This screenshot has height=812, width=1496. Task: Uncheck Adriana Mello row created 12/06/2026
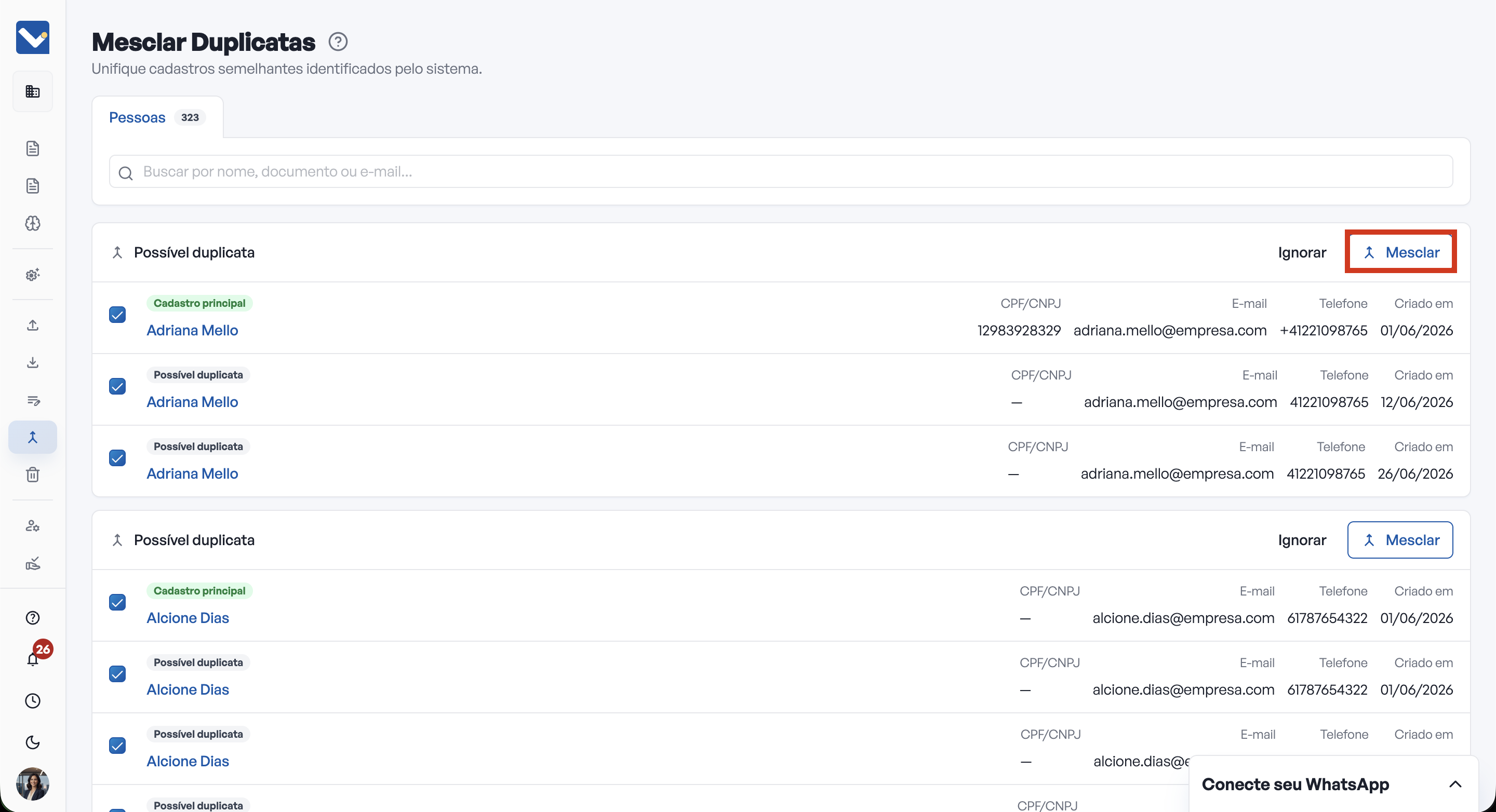117,387
